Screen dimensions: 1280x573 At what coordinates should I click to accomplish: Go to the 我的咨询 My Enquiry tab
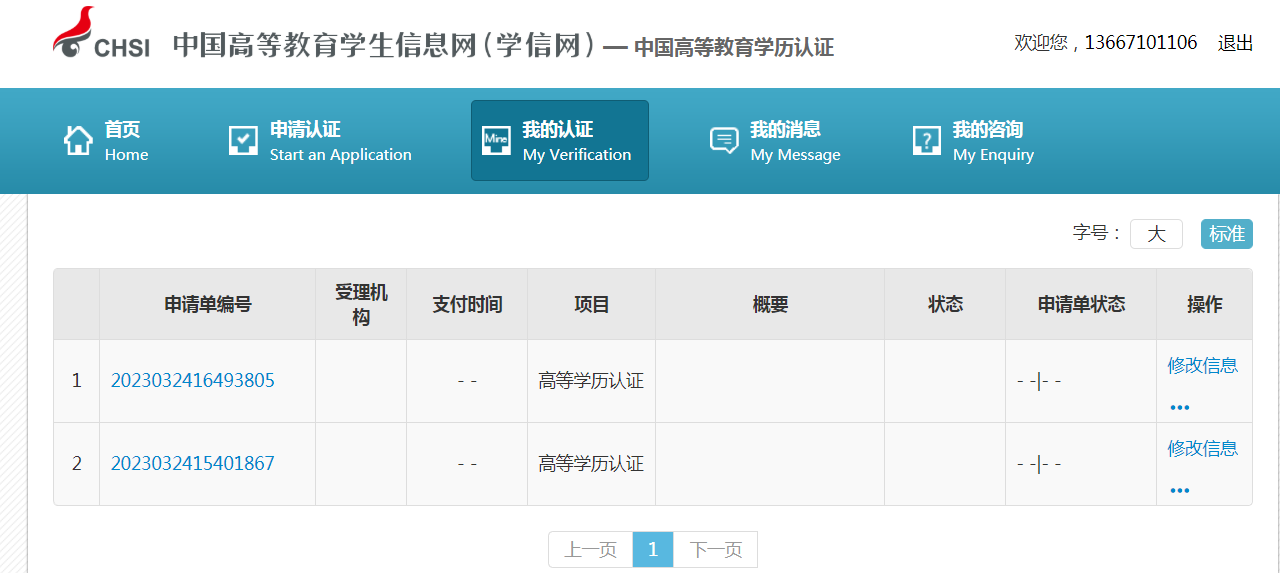pos(992,141)
